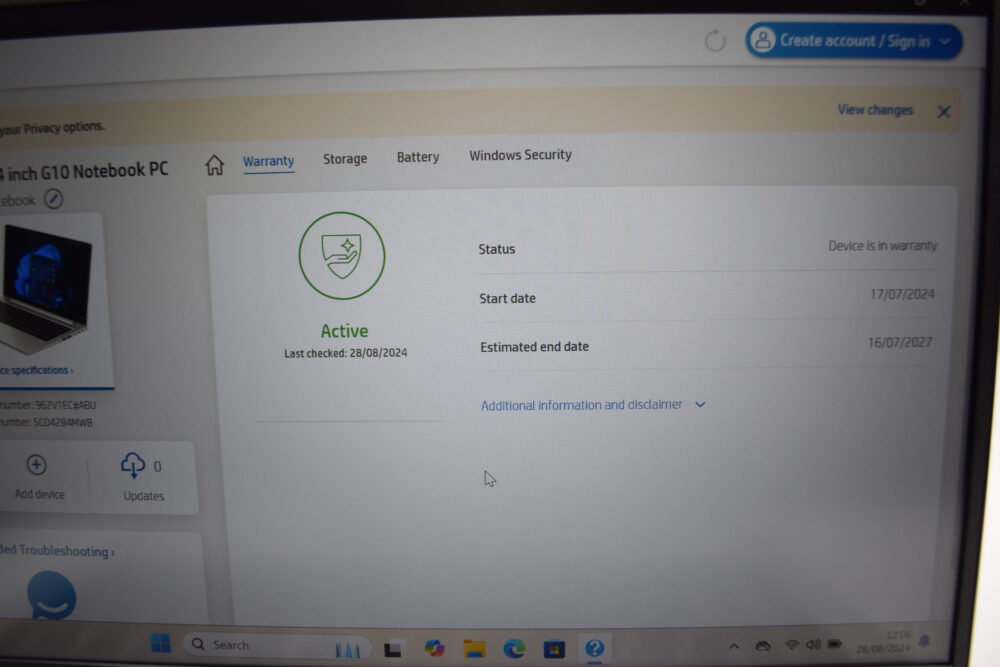Screen dimensions: 1000x667
Task: Open the device specifications link
Action: (37, 370)
